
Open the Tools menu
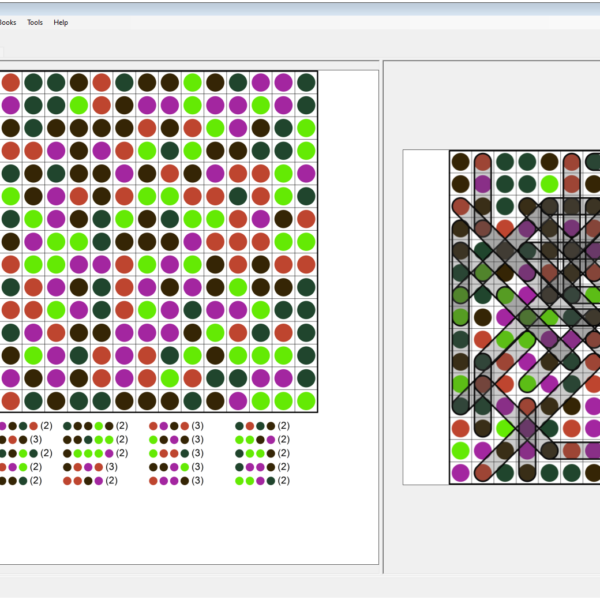pyautogui.click(x=35, y=22)
